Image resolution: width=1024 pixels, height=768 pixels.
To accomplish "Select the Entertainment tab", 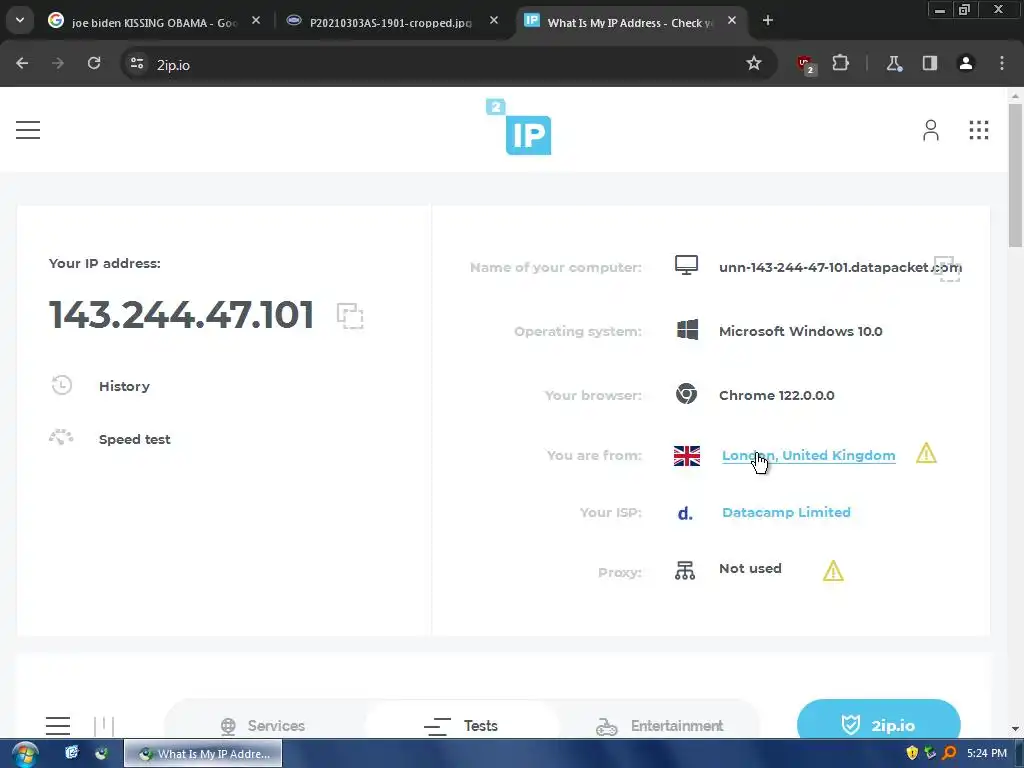I will click(660, 726).
